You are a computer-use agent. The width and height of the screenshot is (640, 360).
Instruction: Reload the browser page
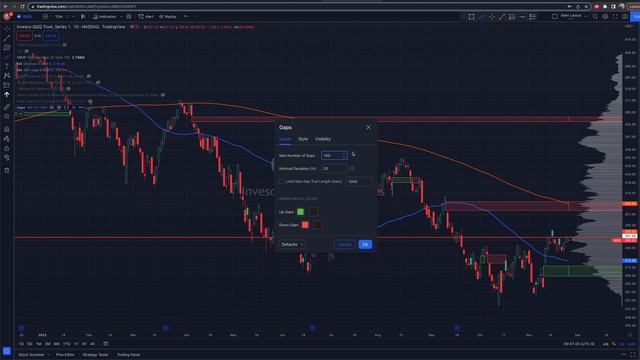pos(22,7)
